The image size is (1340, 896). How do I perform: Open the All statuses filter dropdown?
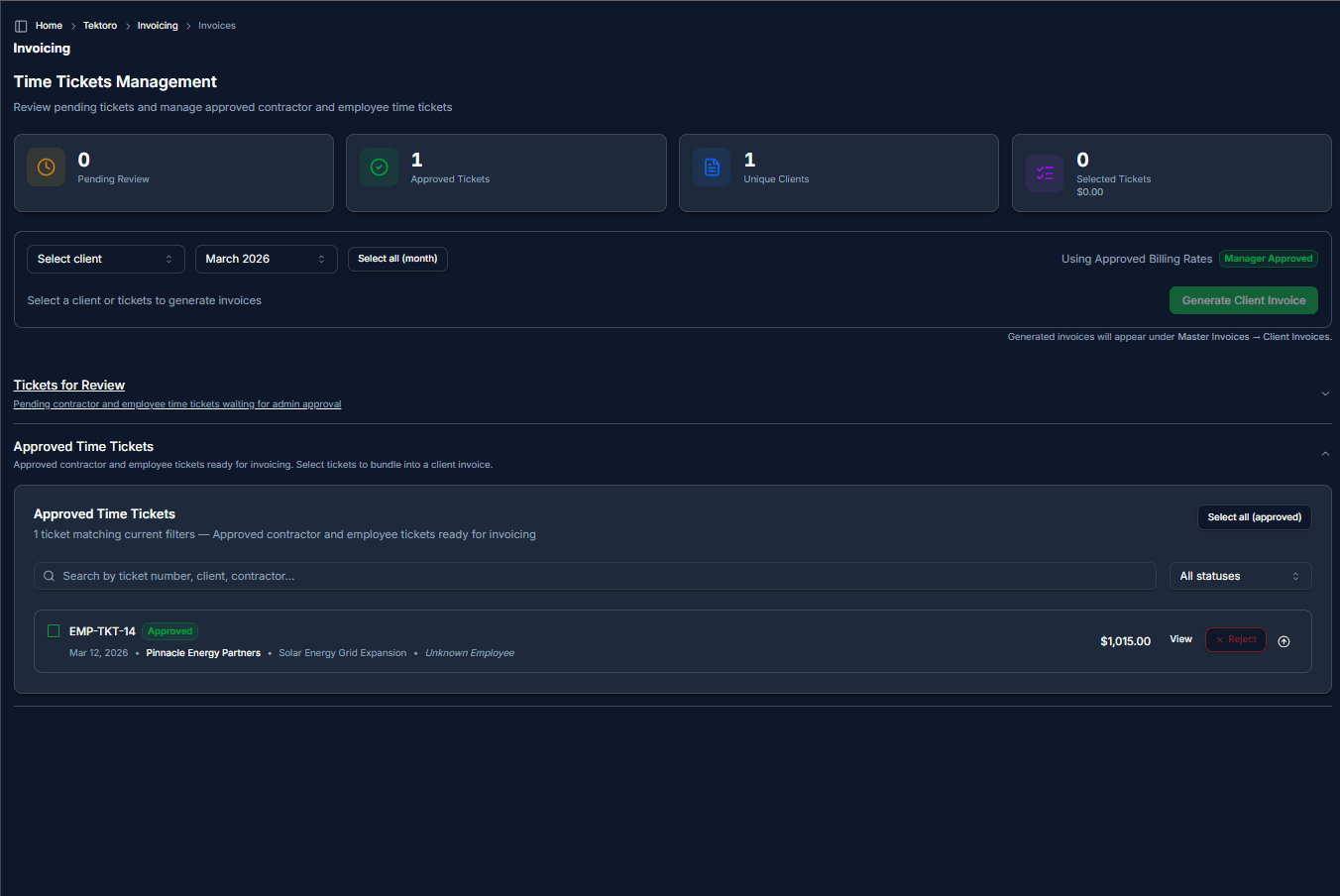tap(1239, 576)
